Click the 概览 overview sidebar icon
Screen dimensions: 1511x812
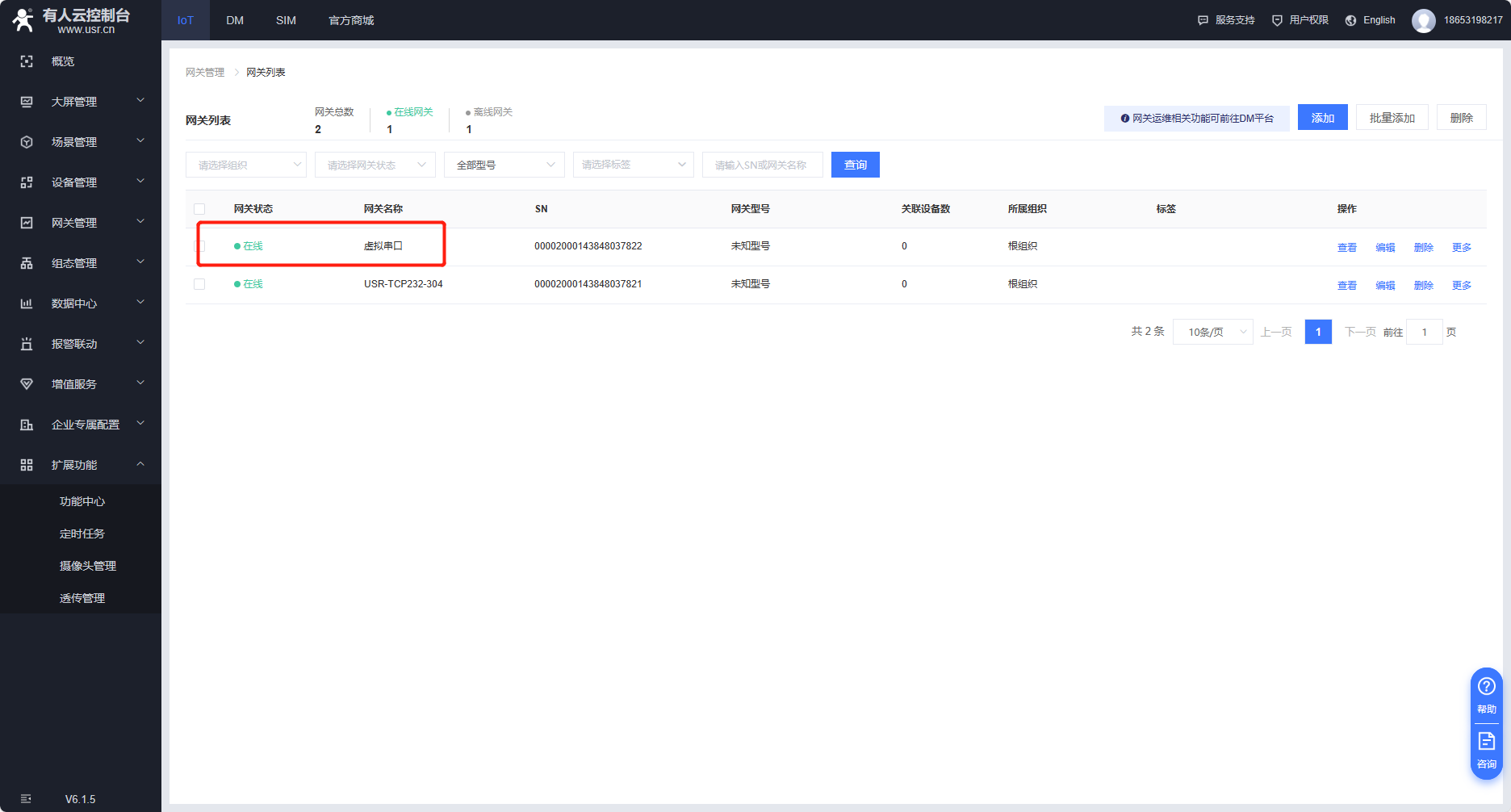click(x=27, y=61)
